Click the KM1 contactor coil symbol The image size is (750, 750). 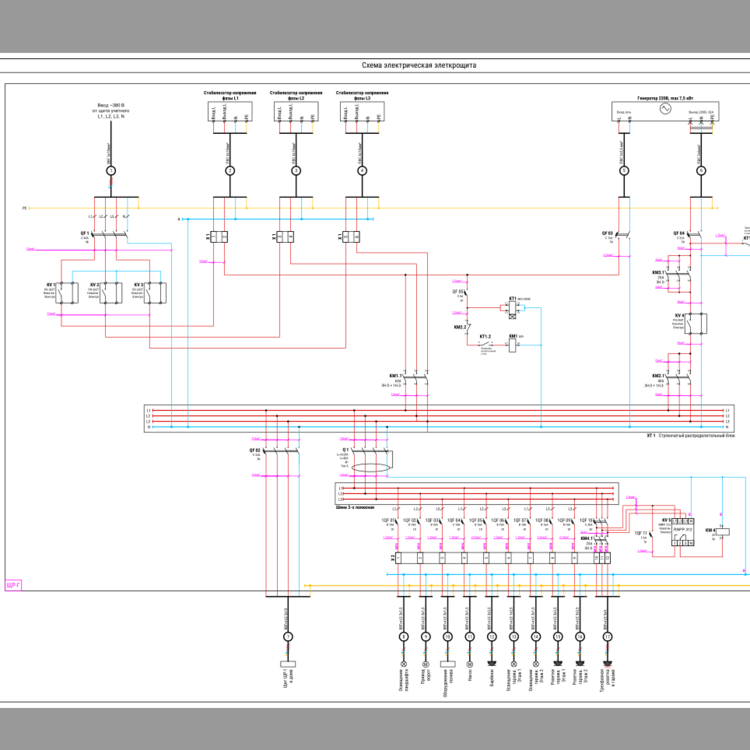(x=512, y=345)
